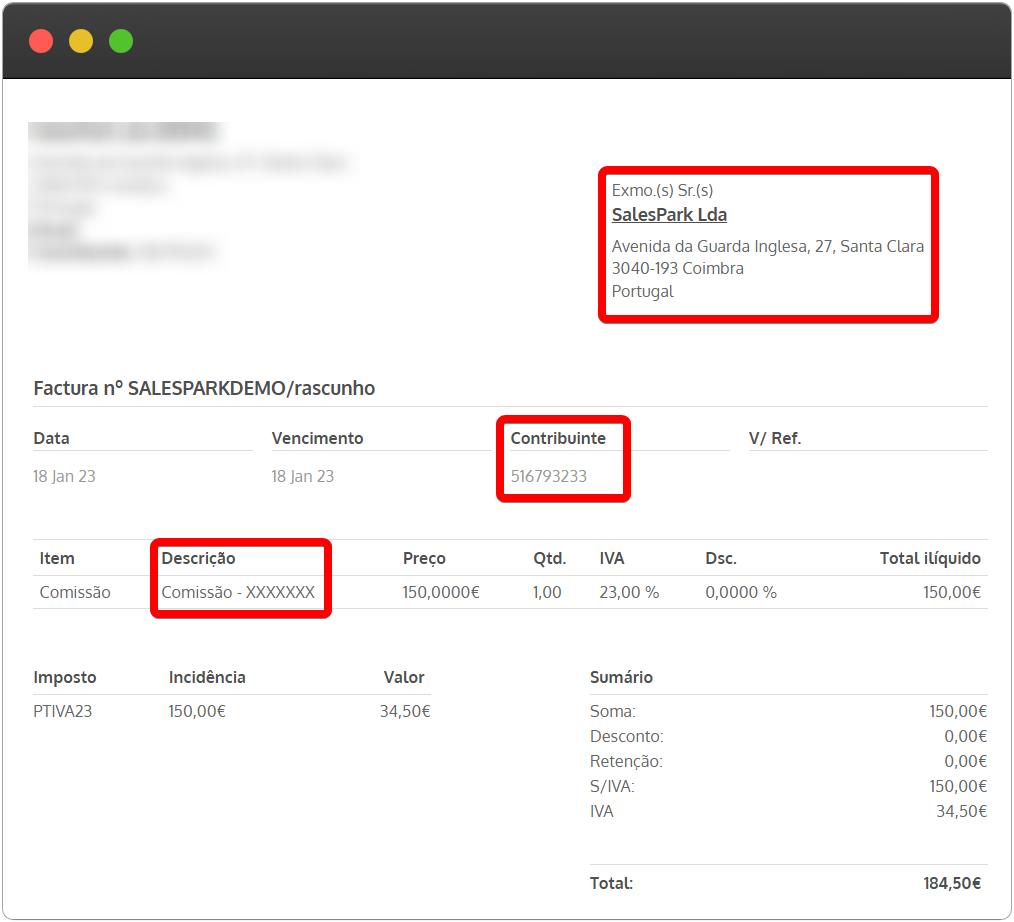This screenshot has width=1014, height=922.
Task: Click the invoice title Factura nº SALESPARKDEMO/rascunho
Action: click(x=204, y=388)
